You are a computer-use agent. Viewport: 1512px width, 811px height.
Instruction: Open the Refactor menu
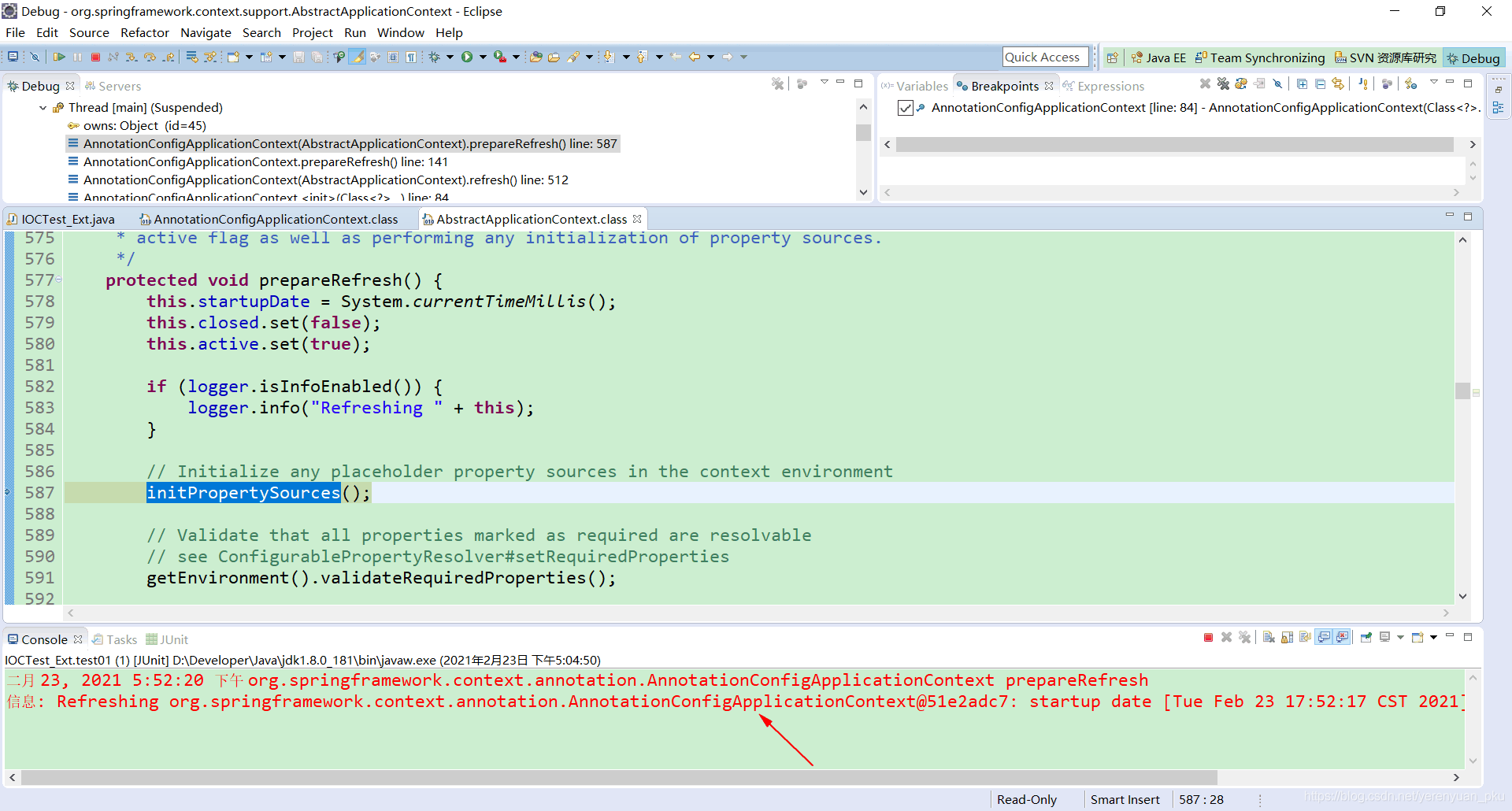pos(145,33)
